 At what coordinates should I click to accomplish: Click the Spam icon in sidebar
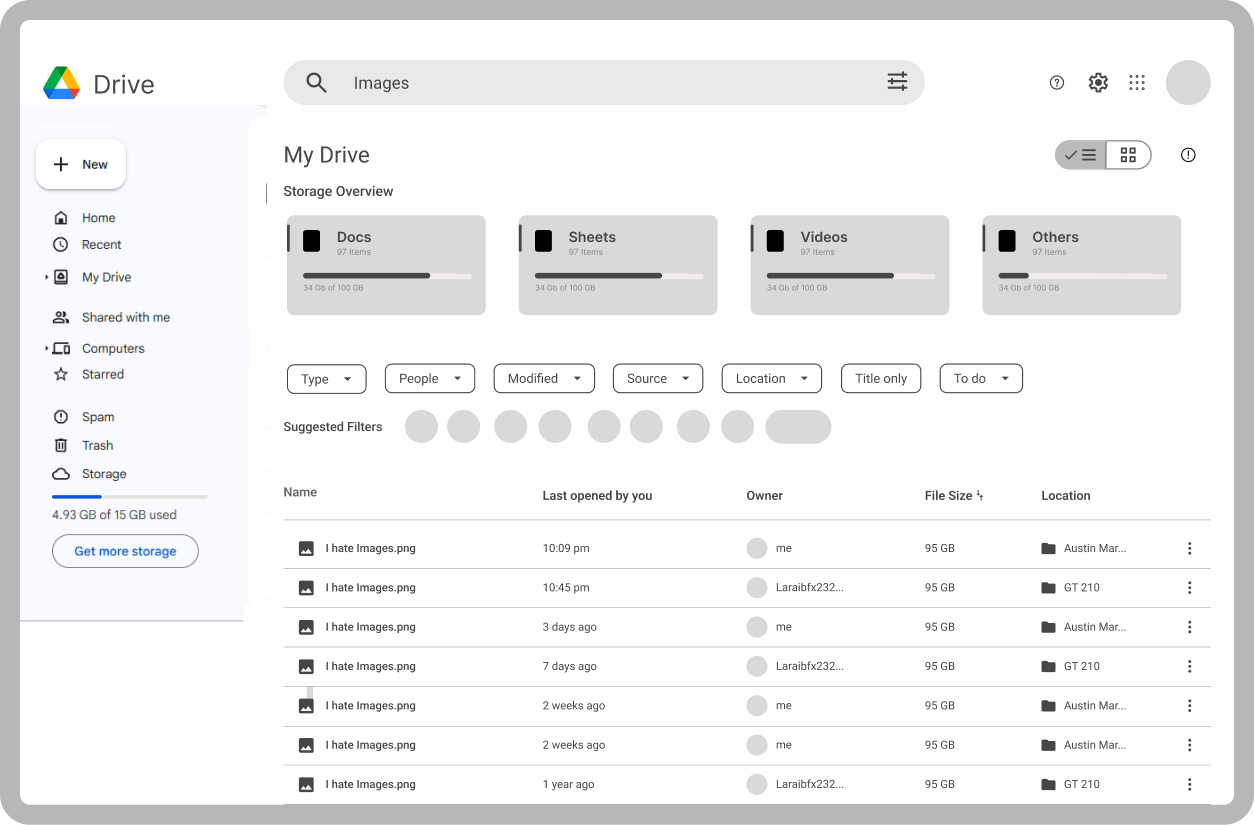click(x=61, y=417)
